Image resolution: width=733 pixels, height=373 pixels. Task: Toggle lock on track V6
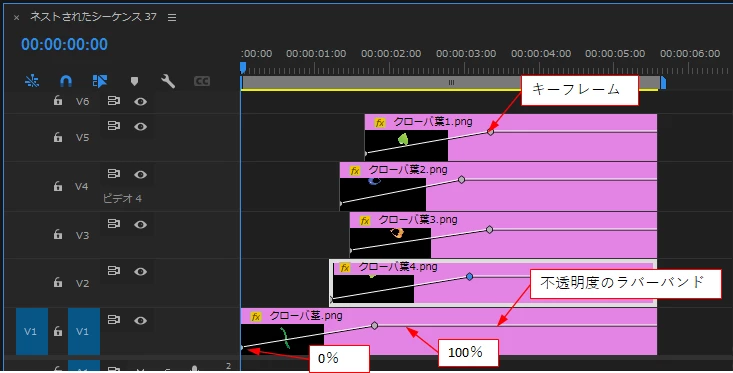57,100
